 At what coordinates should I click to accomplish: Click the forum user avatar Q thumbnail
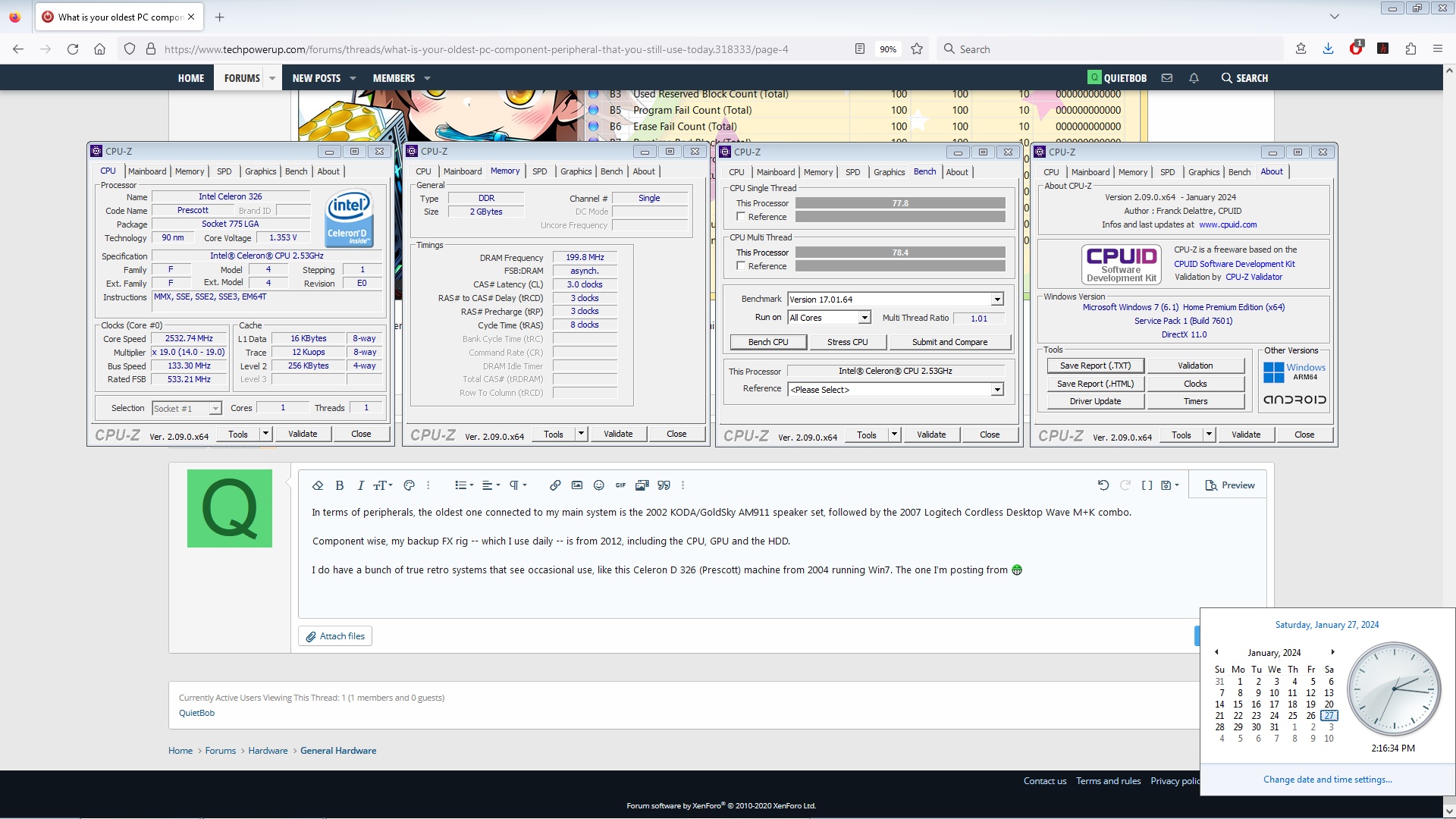[230, 508]
